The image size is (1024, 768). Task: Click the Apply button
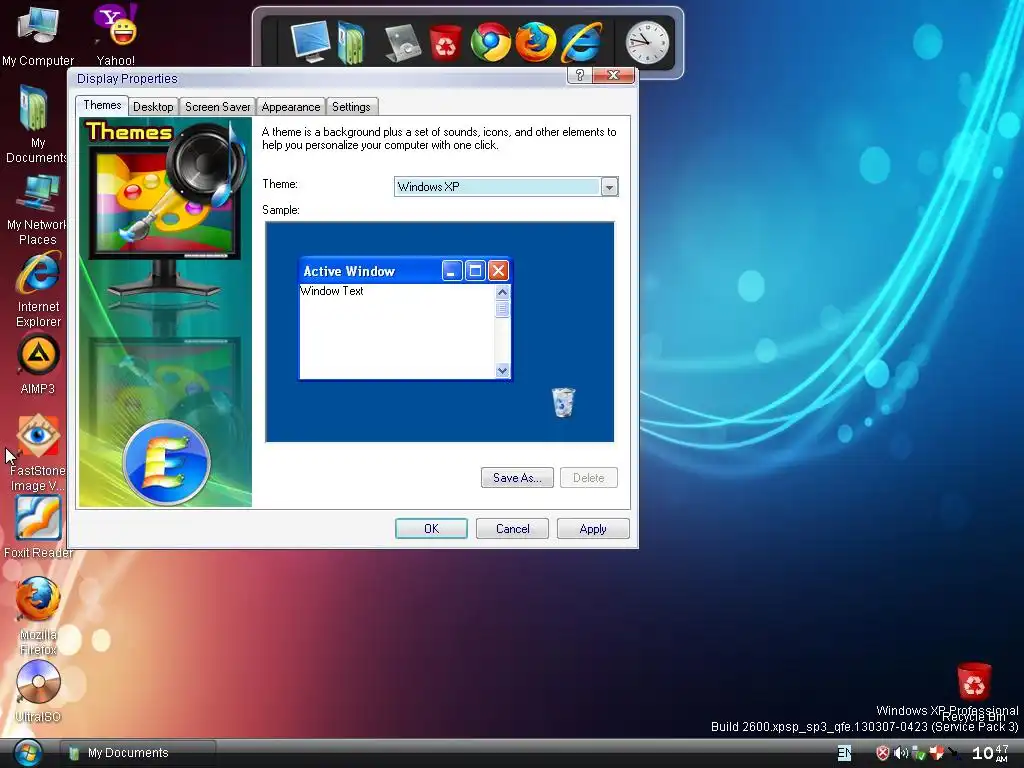click(593, 528)
